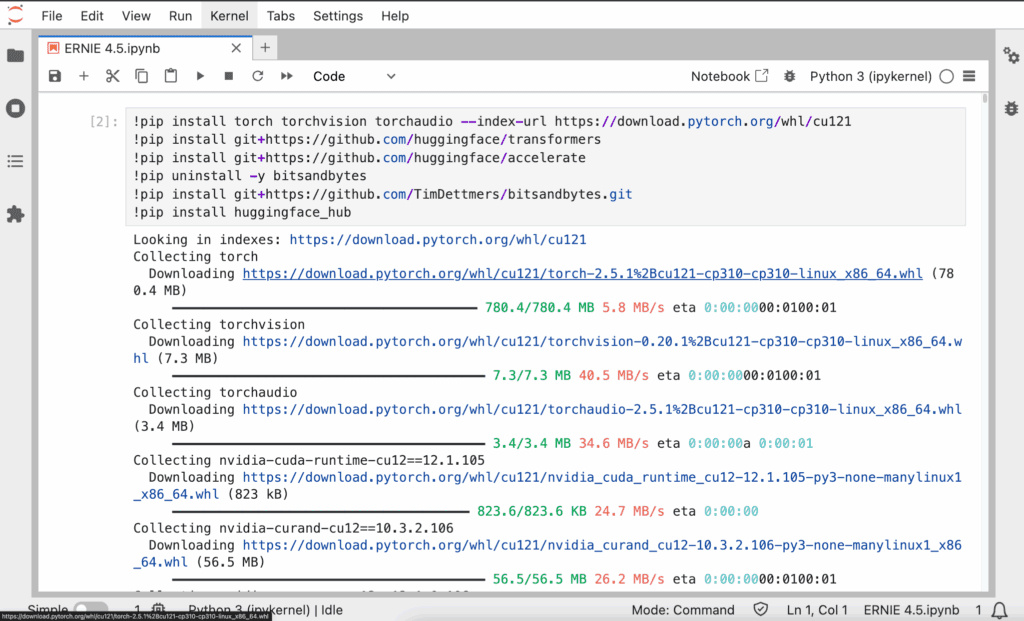Copy the selected cell
Viewport: 1024px width, 621px height.
tap(141, 76)
